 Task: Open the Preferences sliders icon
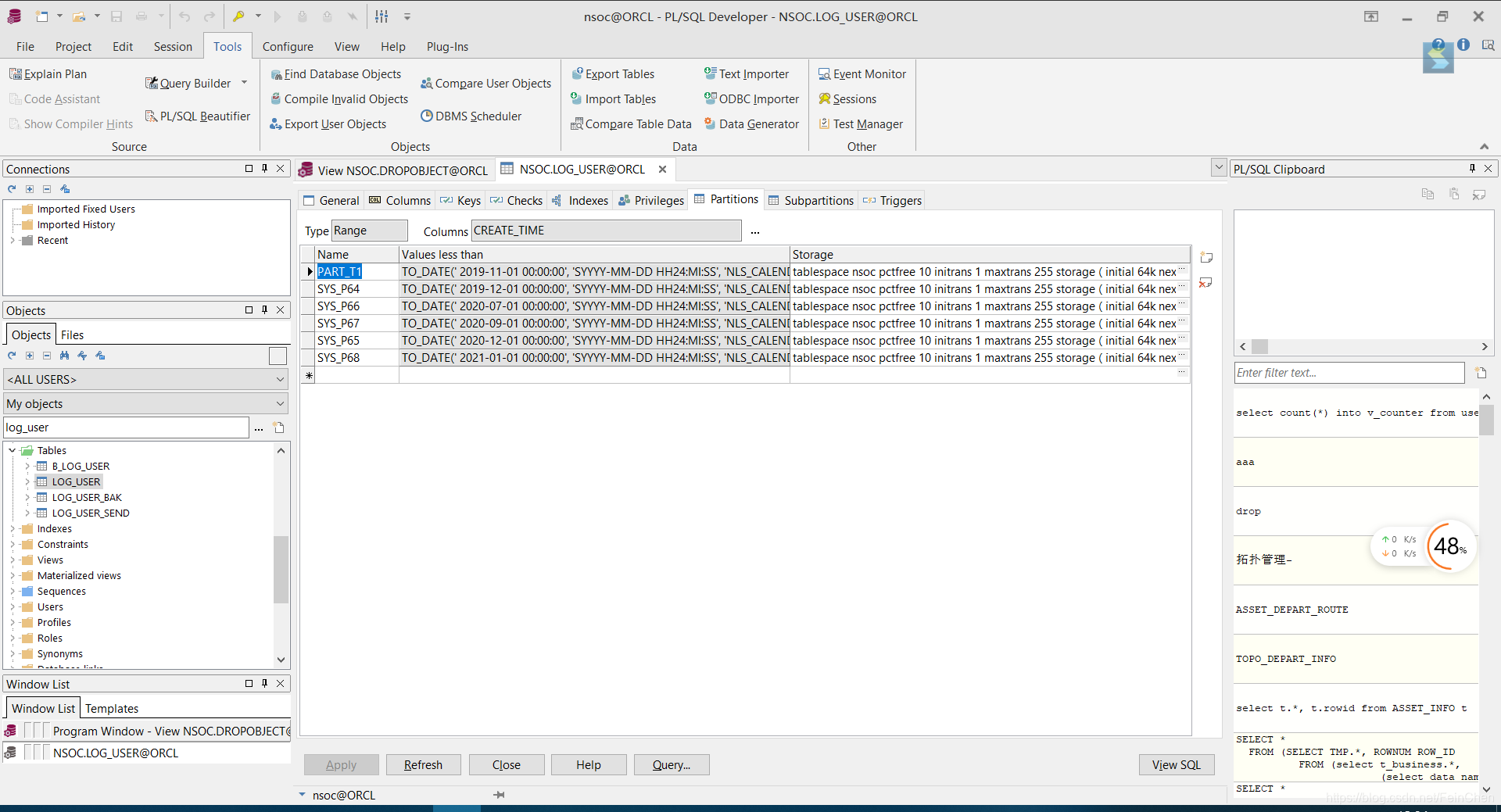tap(382, 16)
